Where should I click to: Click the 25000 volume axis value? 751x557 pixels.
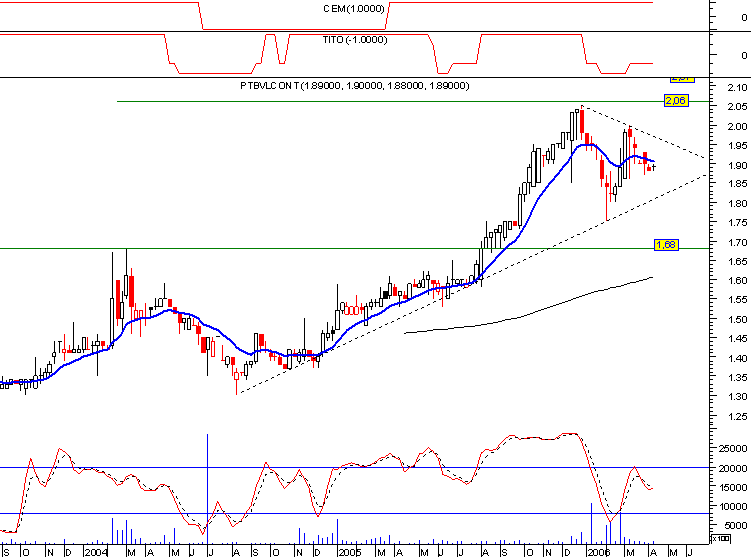[733, 449]
